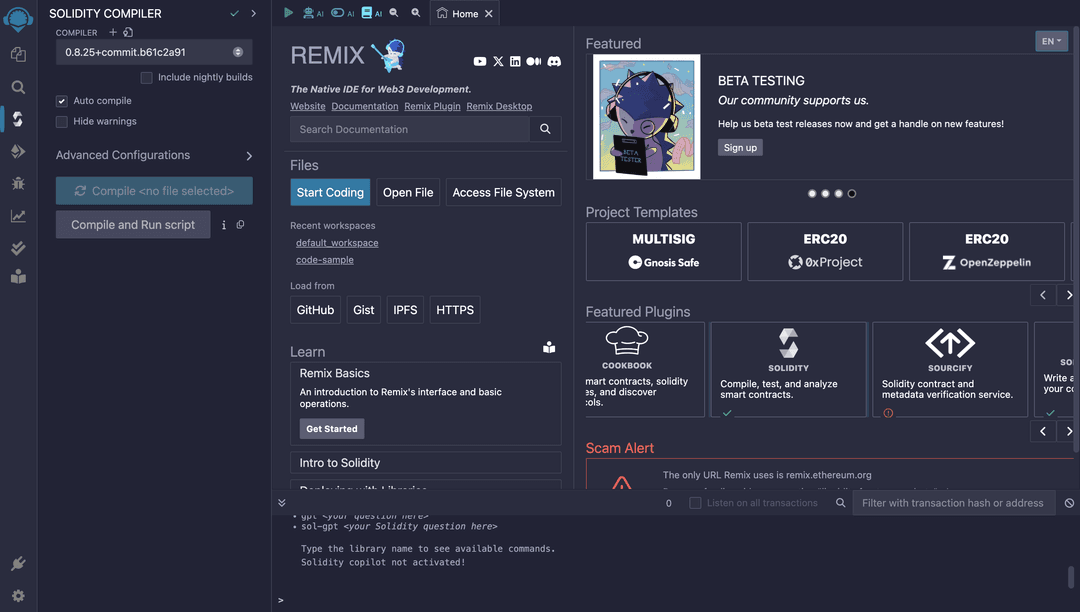Screen dimensions: 1080x612
Task: Open Remix LinkedIn icon
Action: click(x=515, y=61)
